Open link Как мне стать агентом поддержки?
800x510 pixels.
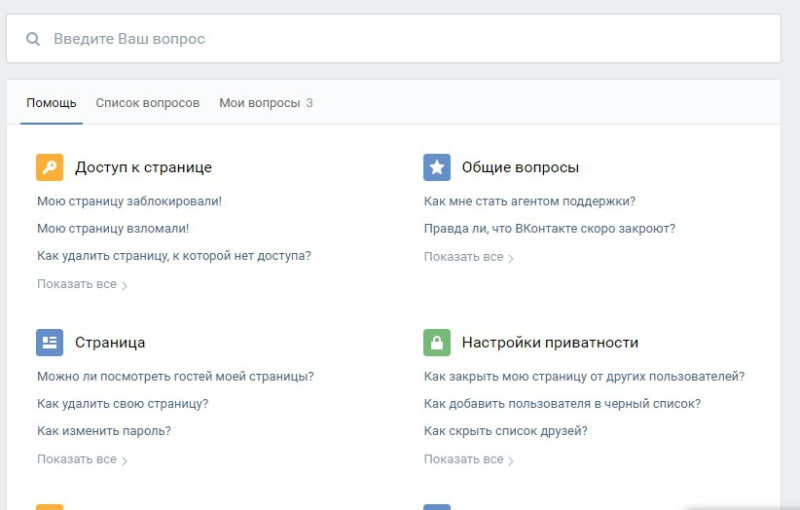tap(529, 201)
